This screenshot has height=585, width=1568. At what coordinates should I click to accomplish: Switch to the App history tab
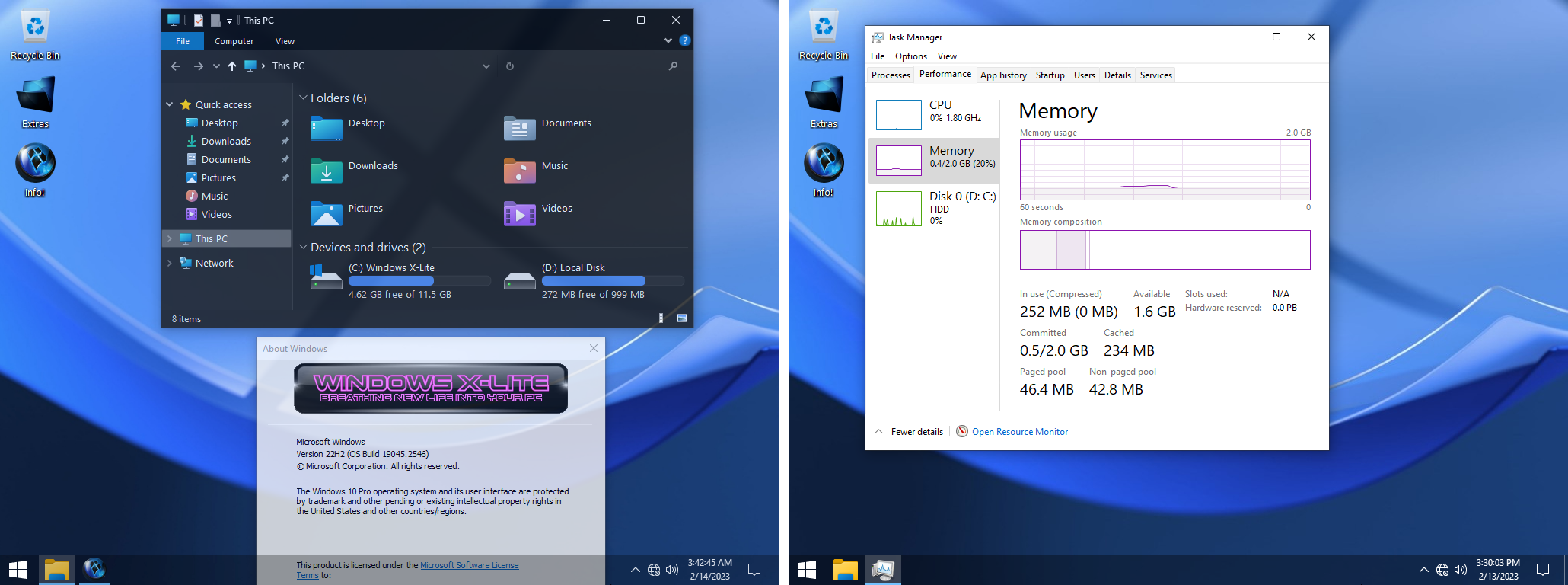tap(1003, 75)
